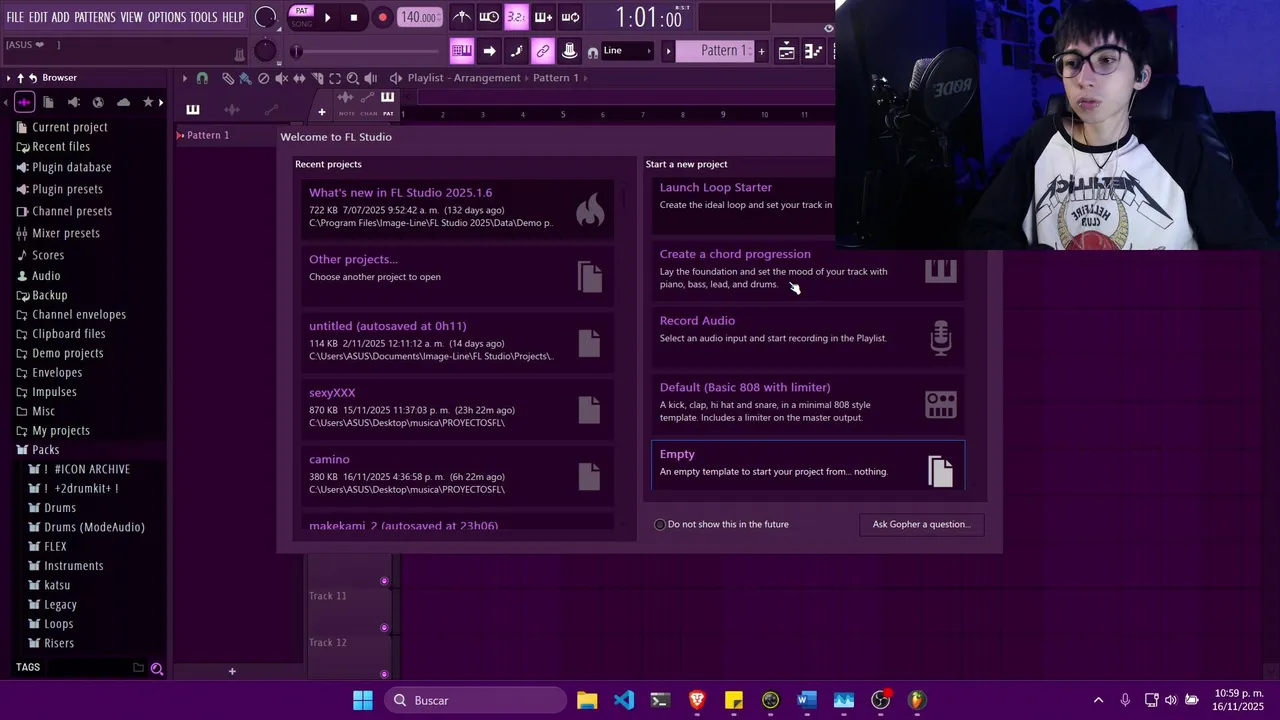This screenshot has width=1280, height=720.
Task: Select the playlist mute tool icon
Action: tap(281, 78)
